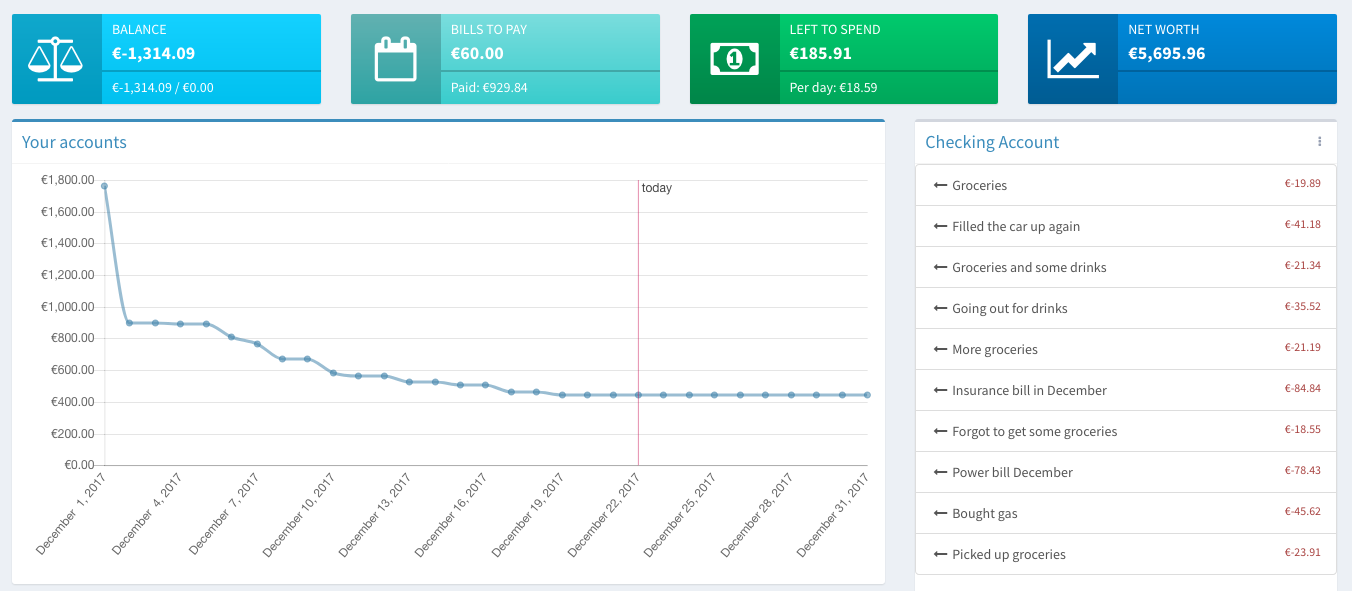1352x591 pixels.
Task: Click the arrow icon beside Groceries and some drinks
Action: tap(940, 268)
